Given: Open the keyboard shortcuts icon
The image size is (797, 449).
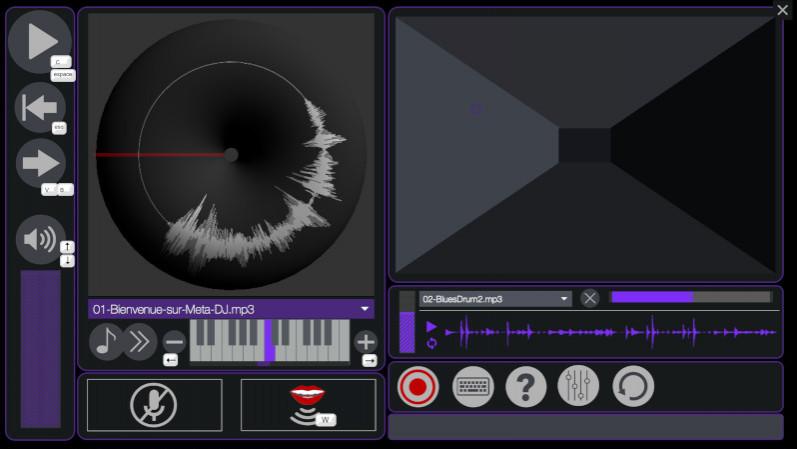Looking at the screenshot, I should (x=473, y=386).
